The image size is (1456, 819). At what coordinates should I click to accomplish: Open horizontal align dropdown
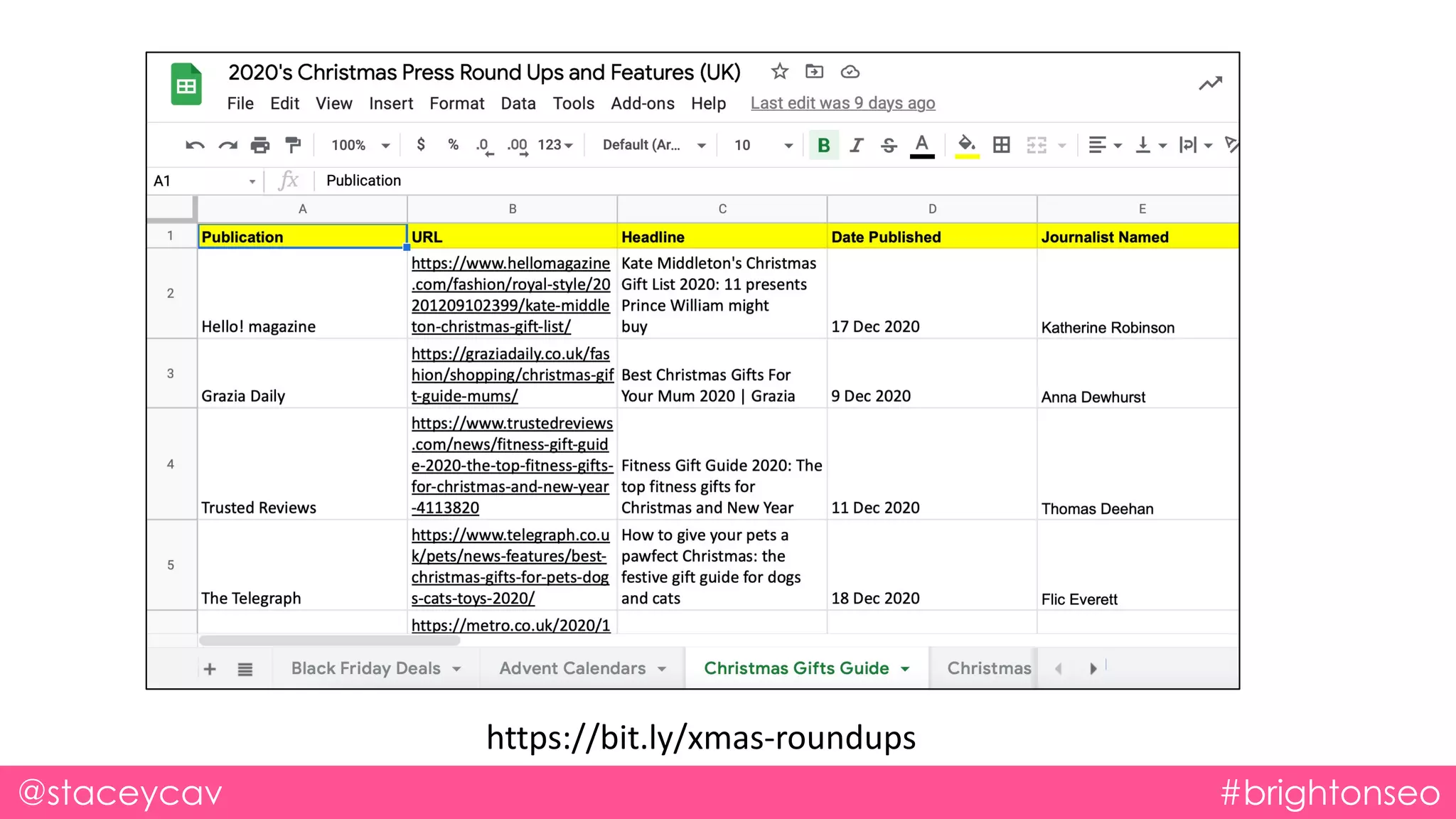coord(1105,145)
